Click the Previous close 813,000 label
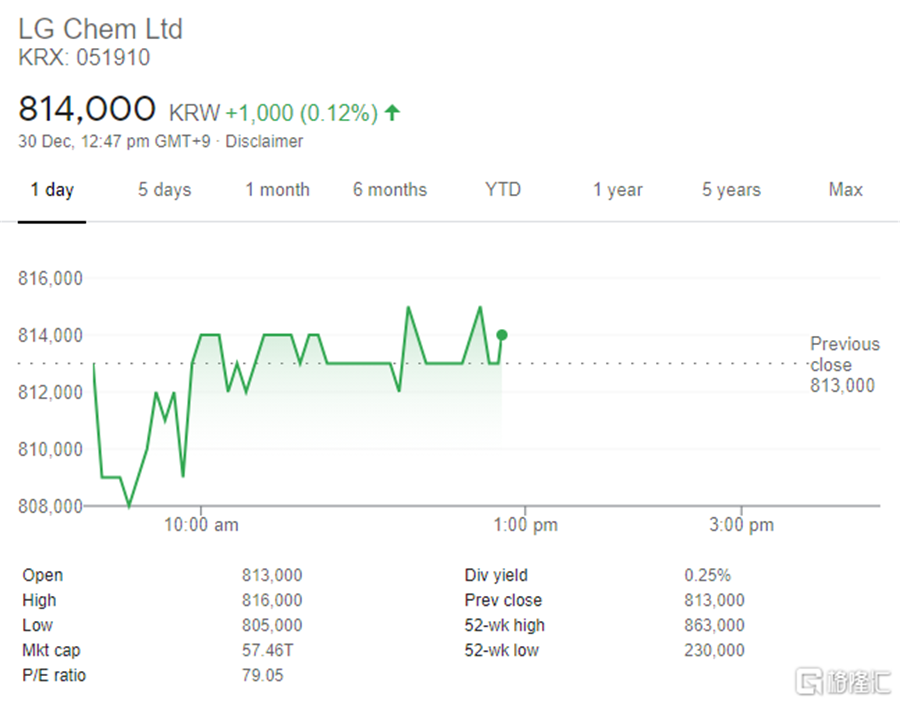This screenshot has height=705, width=900. [x=843, y=364]
